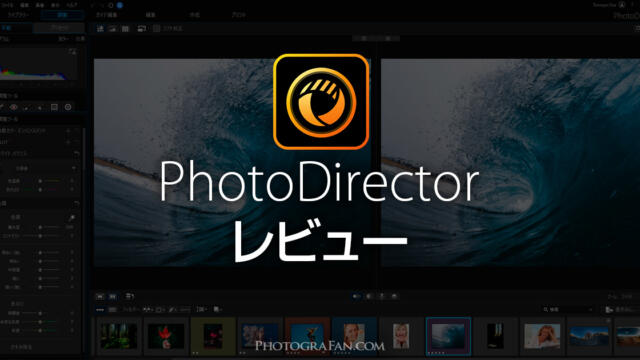The width and height of the screenshot is (640, 360).
Task: Click the secondary display icon in the viewer toolbar
Action: [141, 29]
